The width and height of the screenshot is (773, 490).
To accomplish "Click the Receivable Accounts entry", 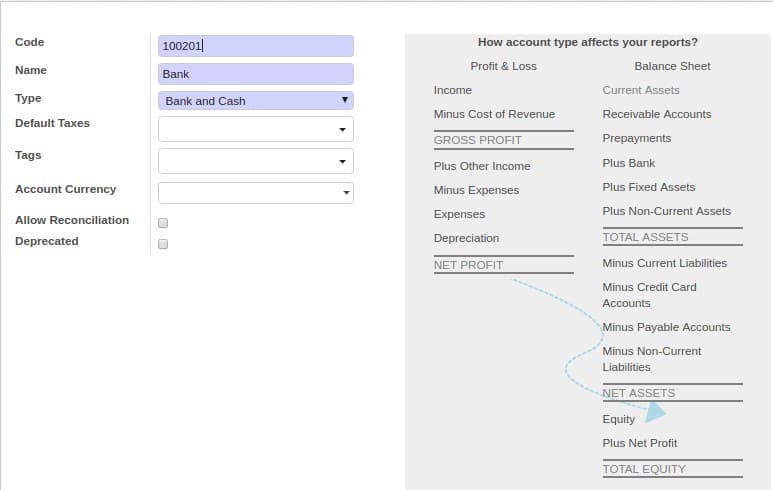I will coord(657,114).
